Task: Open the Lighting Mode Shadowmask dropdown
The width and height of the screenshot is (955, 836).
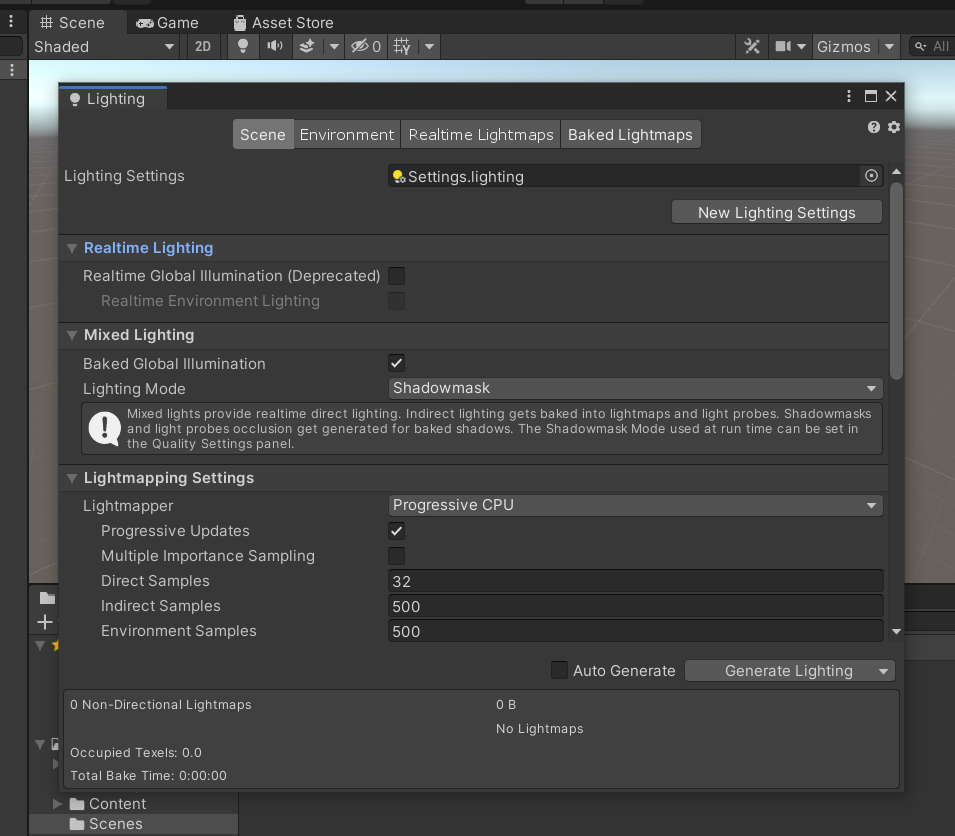Action: pos(635,388)
